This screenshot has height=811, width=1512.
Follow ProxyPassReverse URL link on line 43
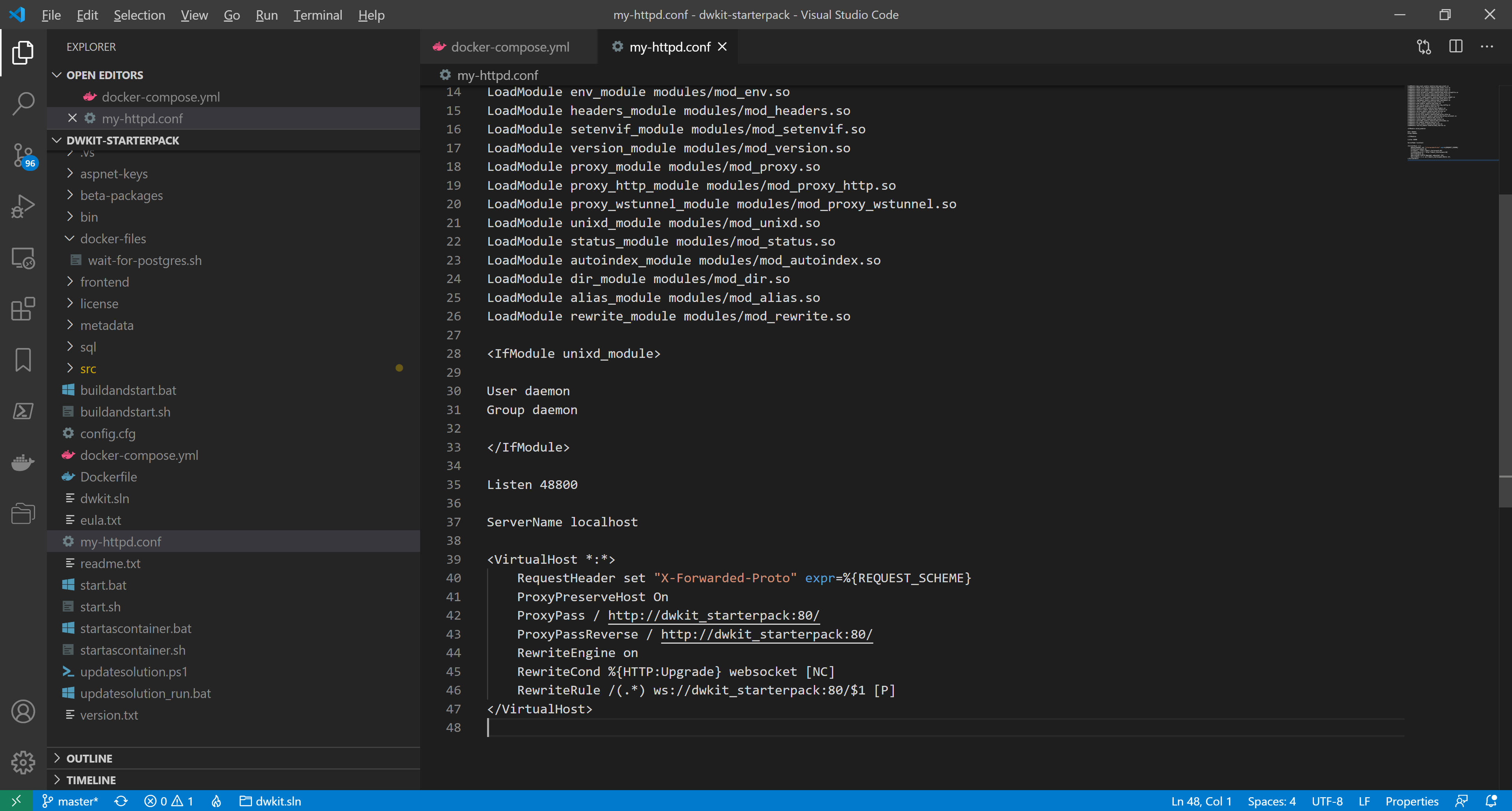767,634
